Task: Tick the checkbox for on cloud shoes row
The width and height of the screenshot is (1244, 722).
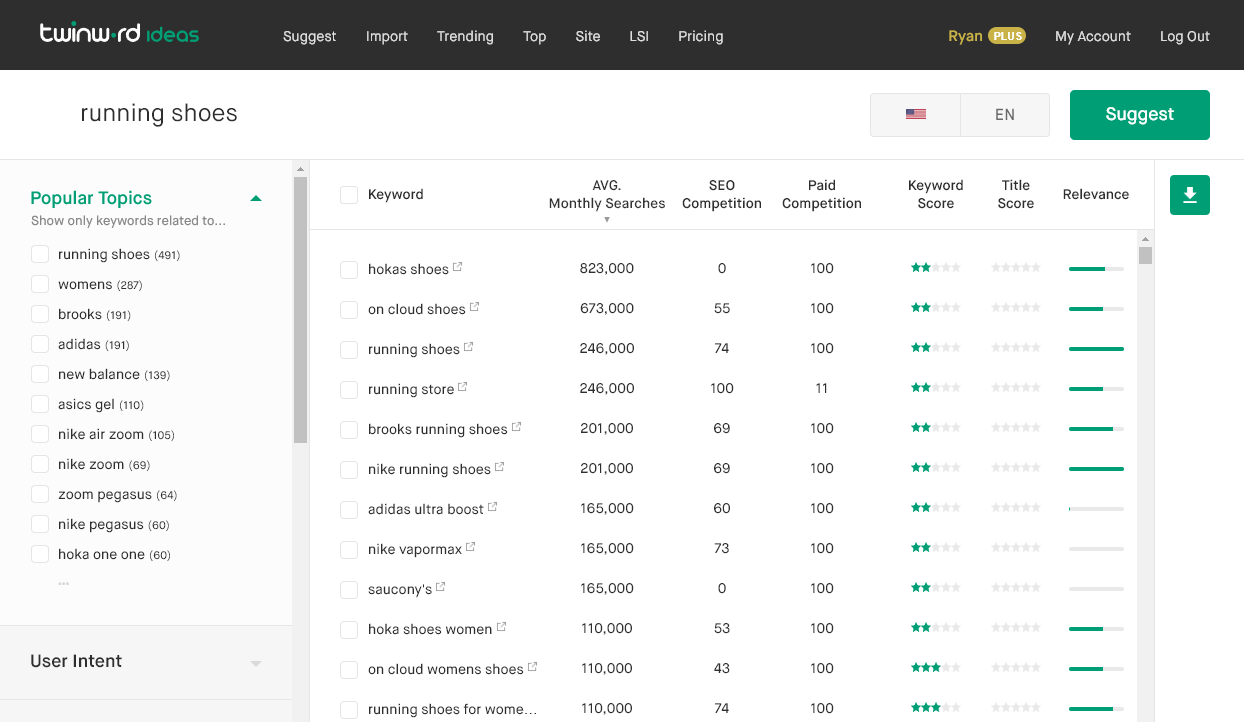Action: pos(349,310)
